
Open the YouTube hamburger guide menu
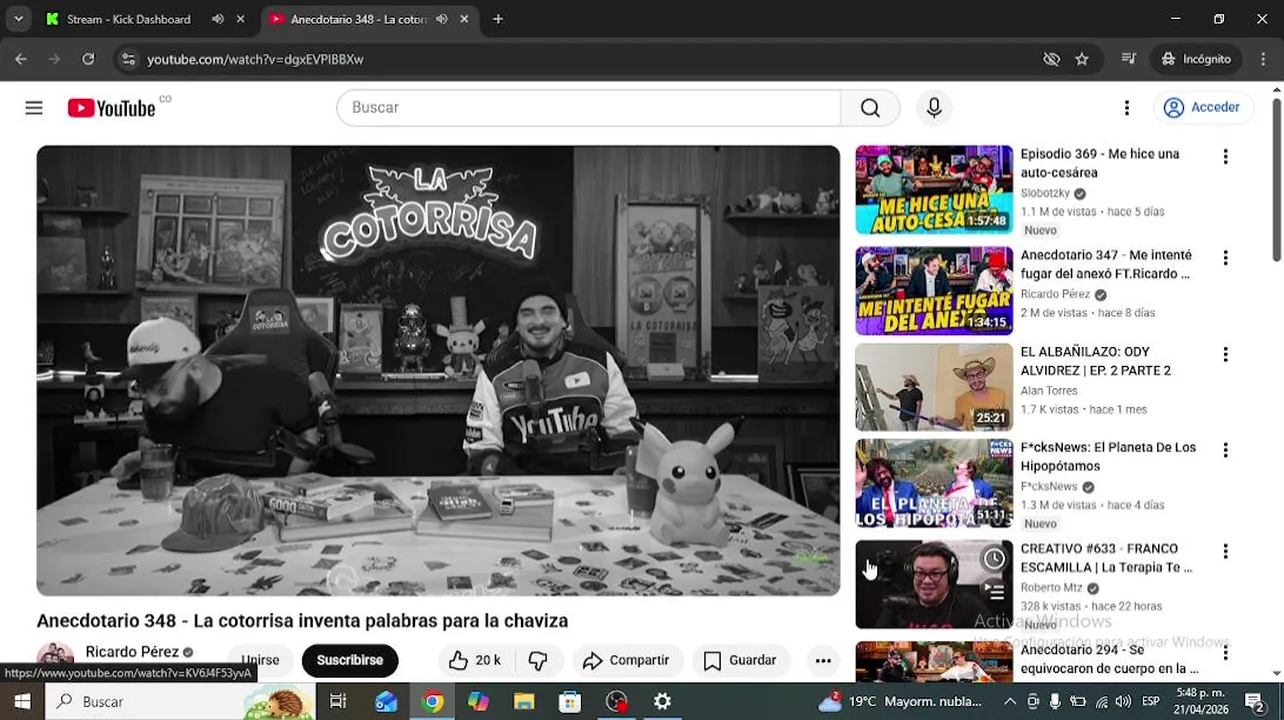[34, 108]
